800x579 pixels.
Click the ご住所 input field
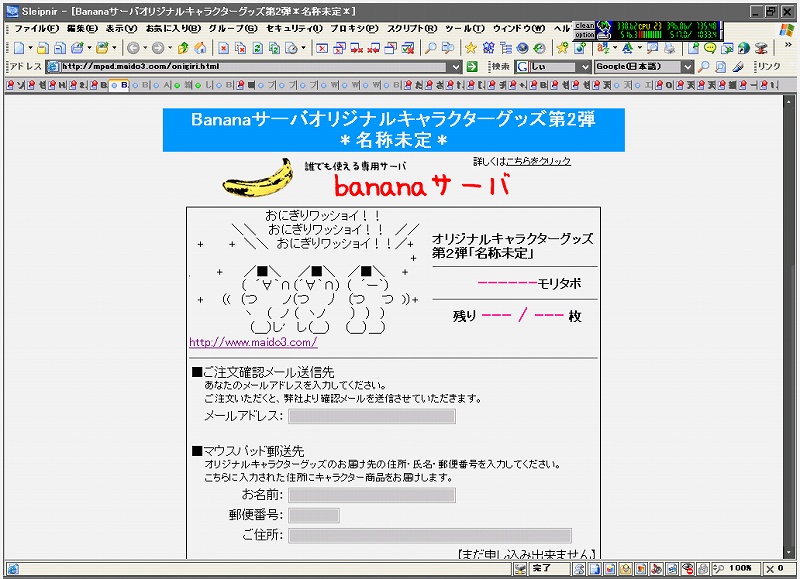tap(430, 536)
